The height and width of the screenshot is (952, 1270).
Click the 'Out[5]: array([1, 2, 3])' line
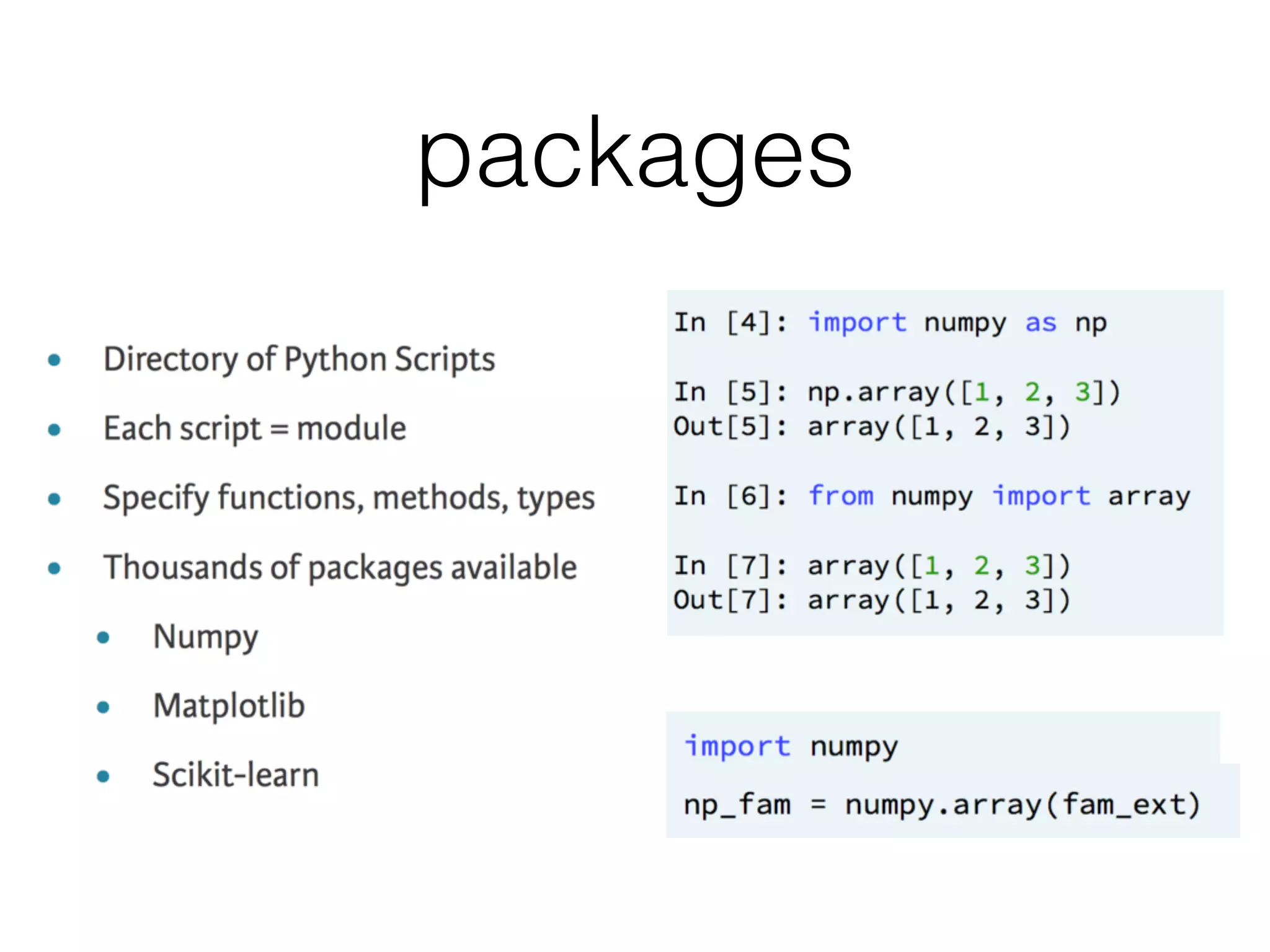(873, 427)
